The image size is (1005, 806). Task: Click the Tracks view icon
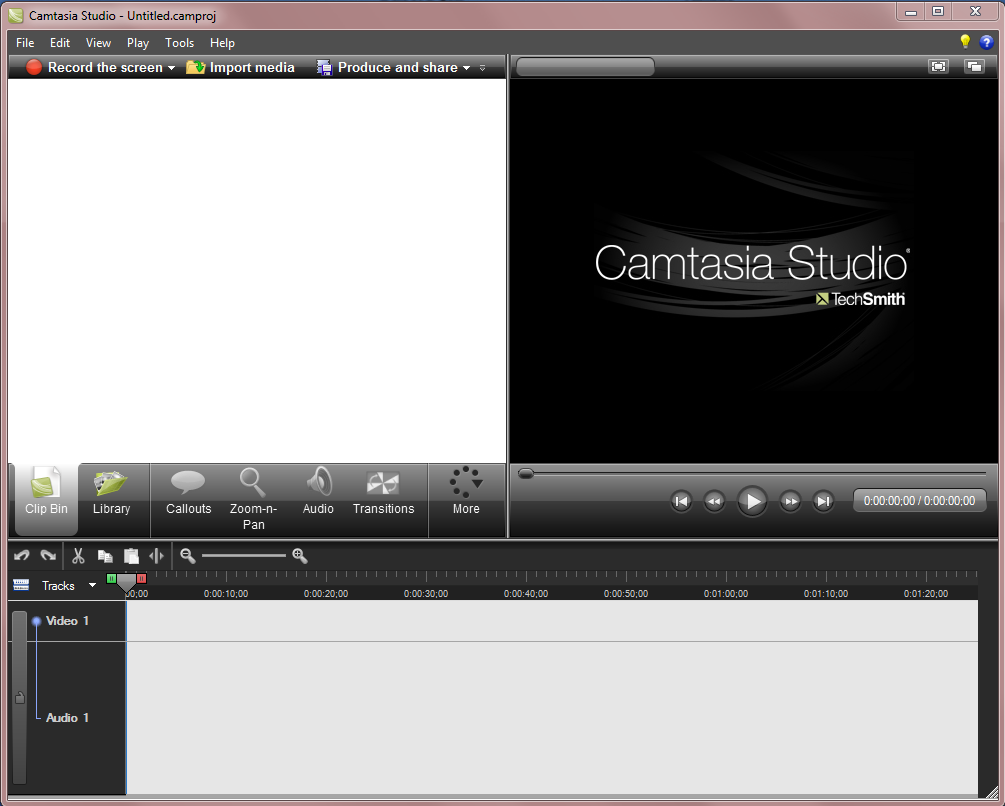(x=21, y=585)
